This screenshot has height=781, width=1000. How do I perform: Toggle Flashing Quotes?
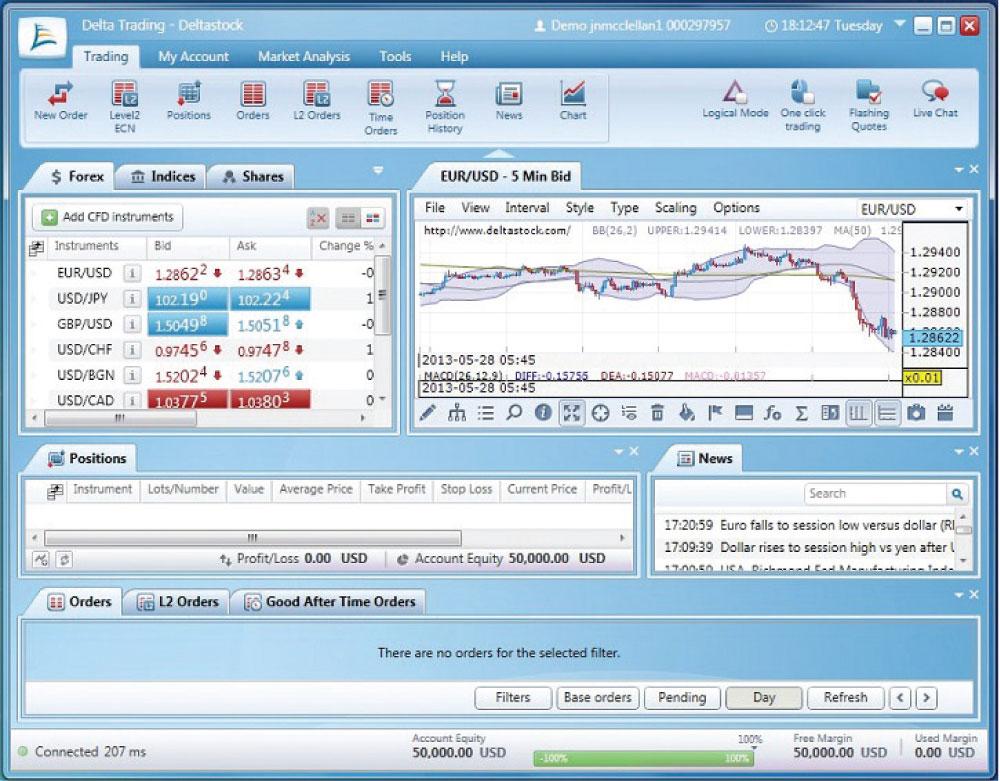coord(869,105)
